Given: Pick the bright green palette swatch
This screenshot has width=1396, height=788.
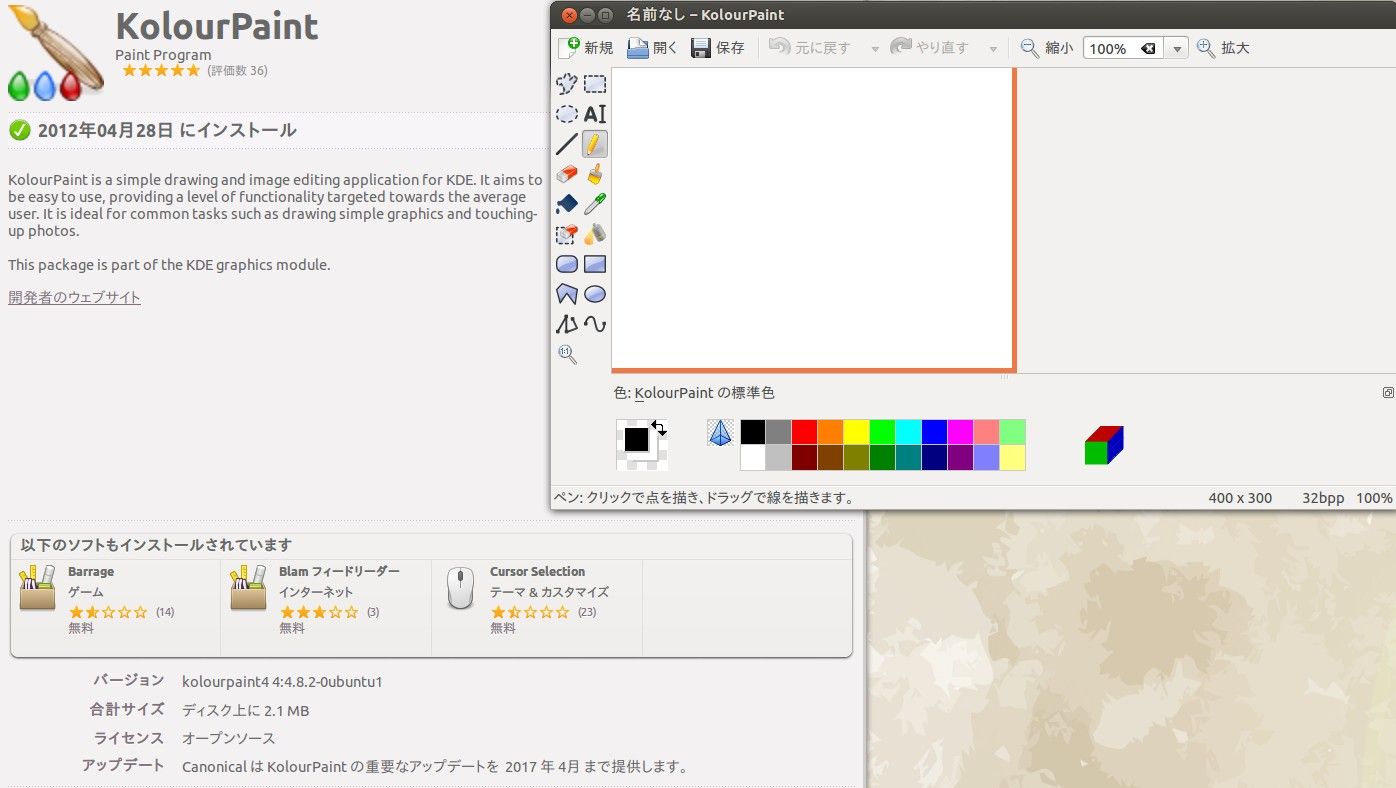Looking at the screenshot, I should pyautogui.click(x=883, y=432).
